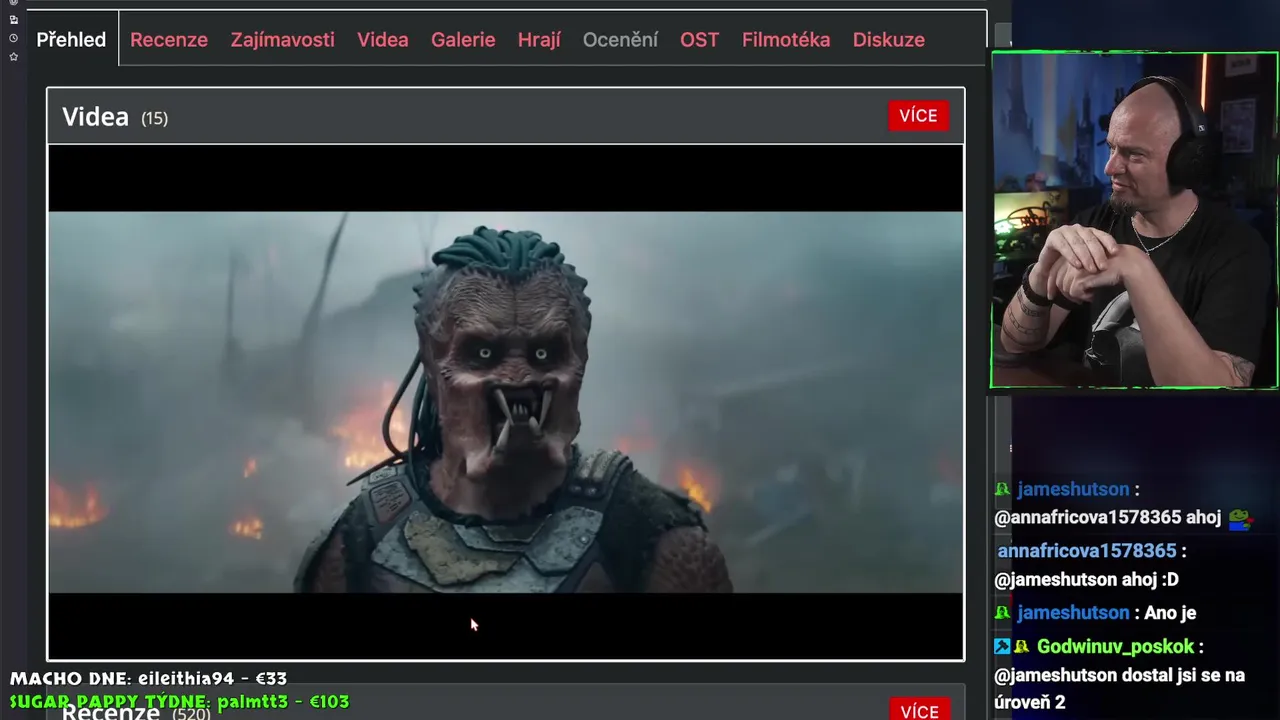This screenshot has width=1280, height=720.
Task: Click jameshutson name beside 'Ano je'
Action: [x=1073, y=613]
